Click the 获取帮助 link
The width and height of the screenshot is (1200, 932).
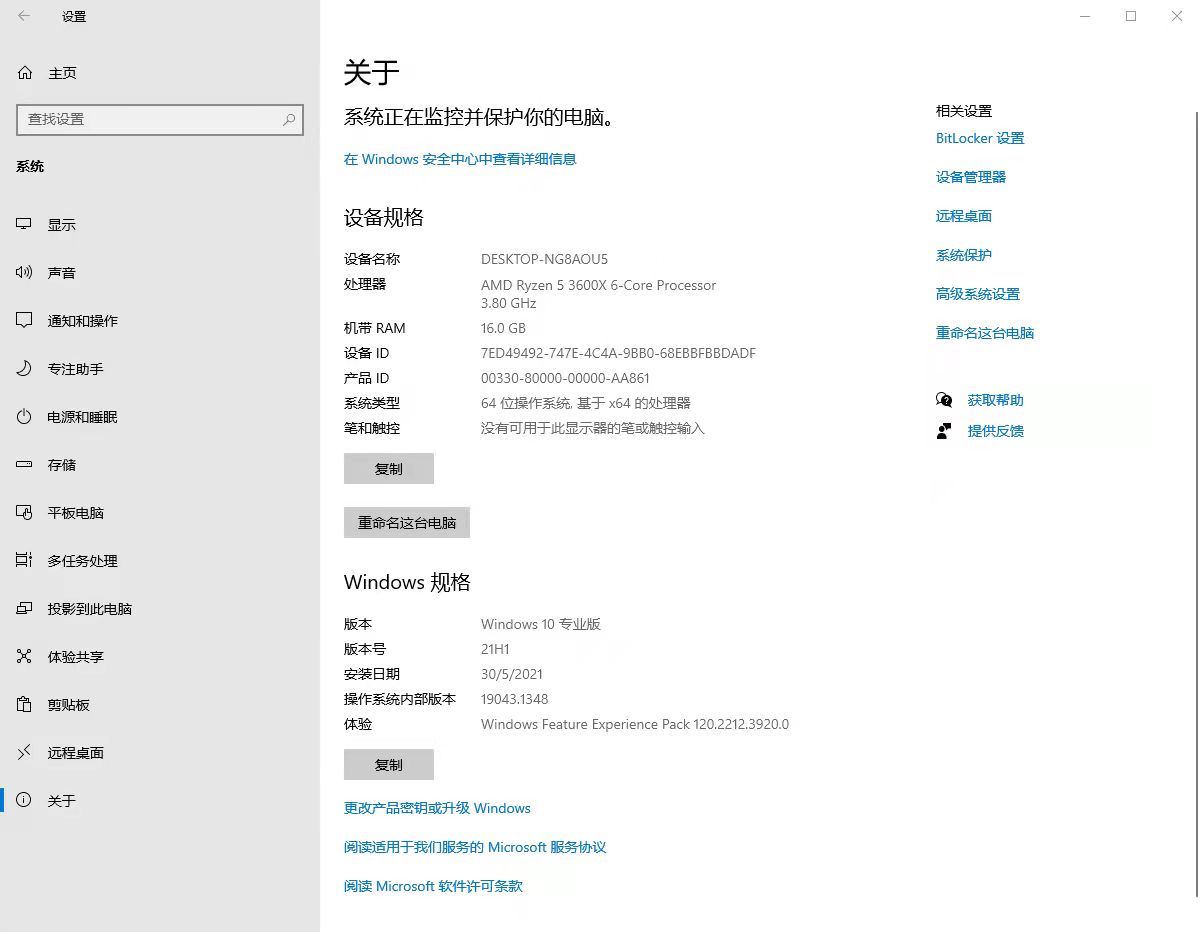pyautogui.click(x=996, y=400)
